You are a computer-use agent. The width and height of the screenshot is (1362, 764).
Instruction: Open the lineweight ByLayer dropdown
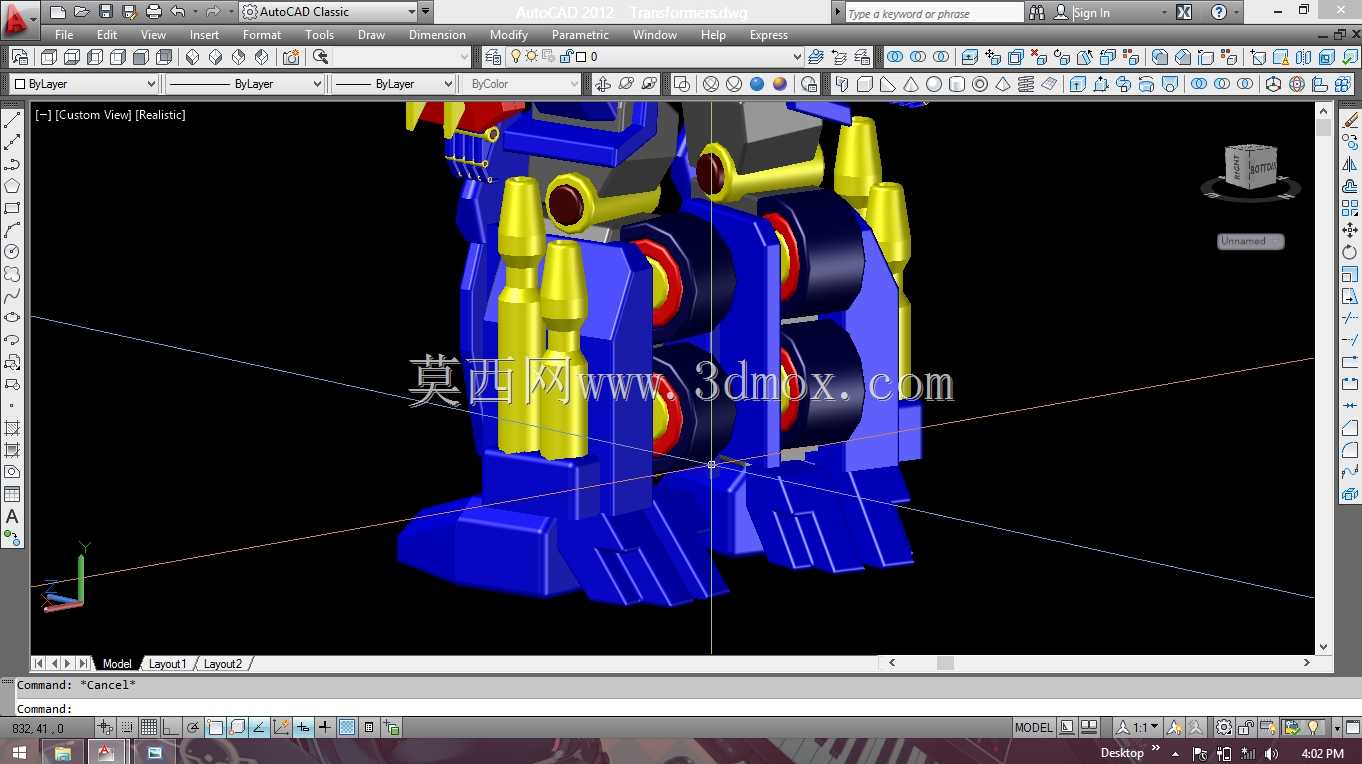(x=393, y=84)
